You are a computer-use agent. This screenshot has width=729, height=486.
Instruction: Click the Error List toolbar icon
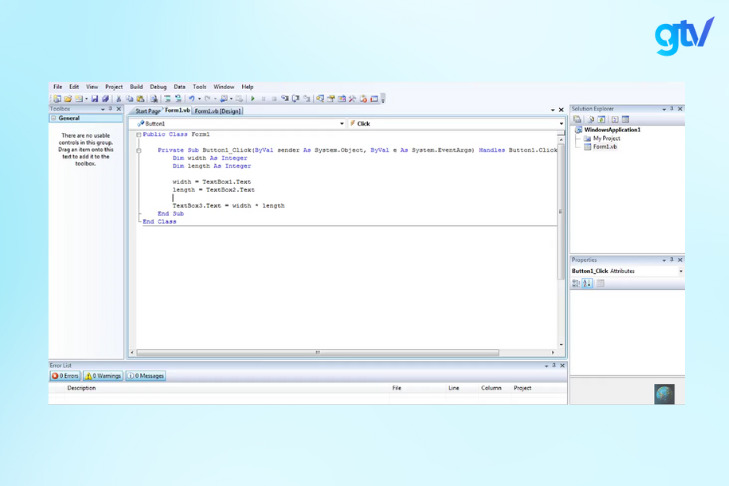tap(363, 99)
